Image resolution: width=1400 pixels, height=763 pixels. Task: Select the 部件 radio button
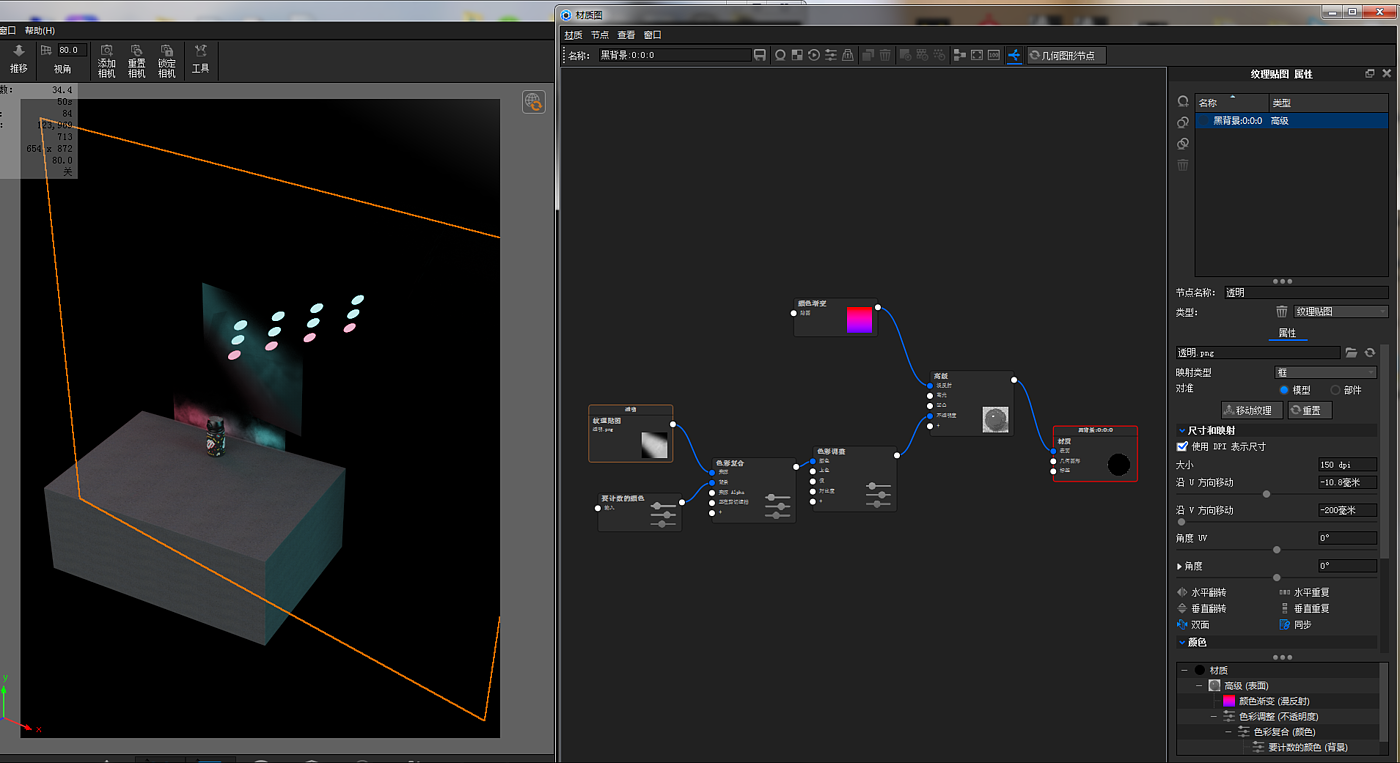tap(1335, 390)
